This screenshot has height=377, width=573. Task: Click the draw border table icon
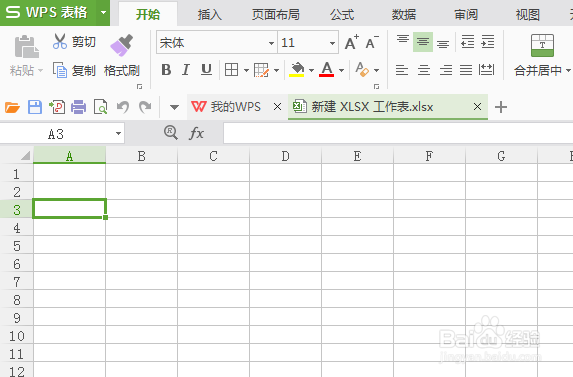(x=261, y=70)
